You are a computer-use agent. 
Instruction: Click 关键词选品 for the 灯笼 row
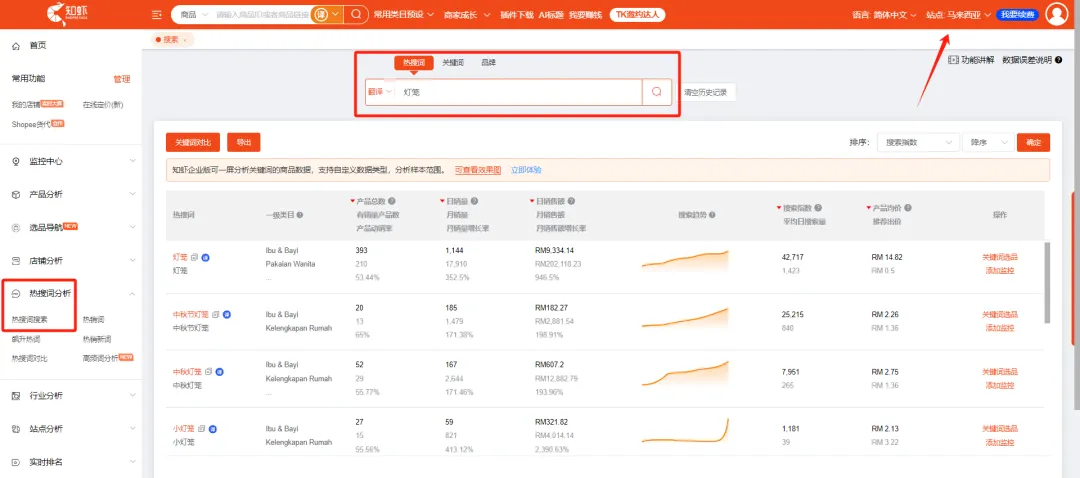tap(1000, 257)
